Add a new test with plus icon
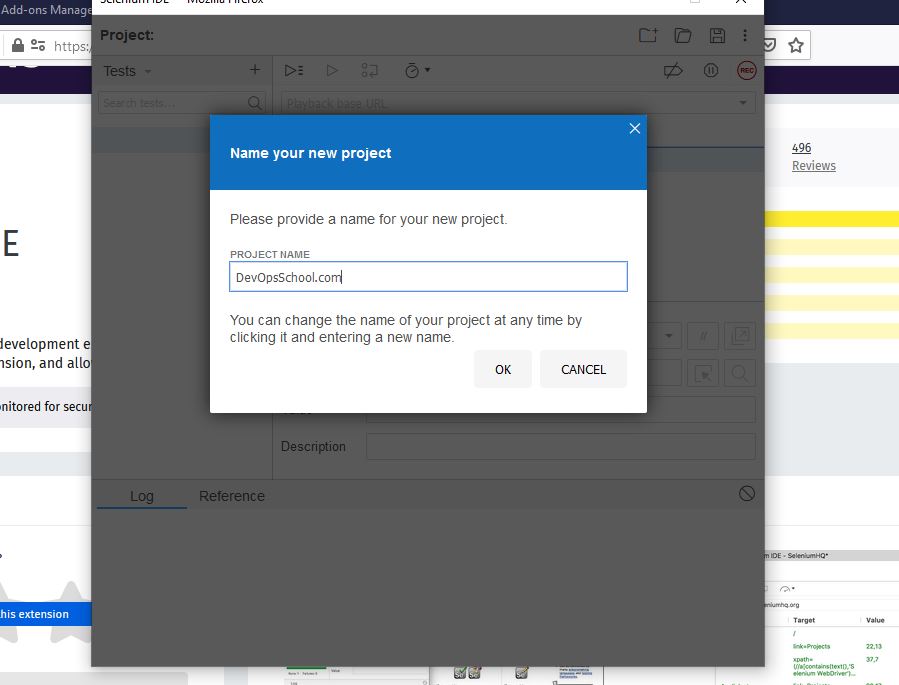The height and width of the screenshot is (685, 899). (254, 70)
